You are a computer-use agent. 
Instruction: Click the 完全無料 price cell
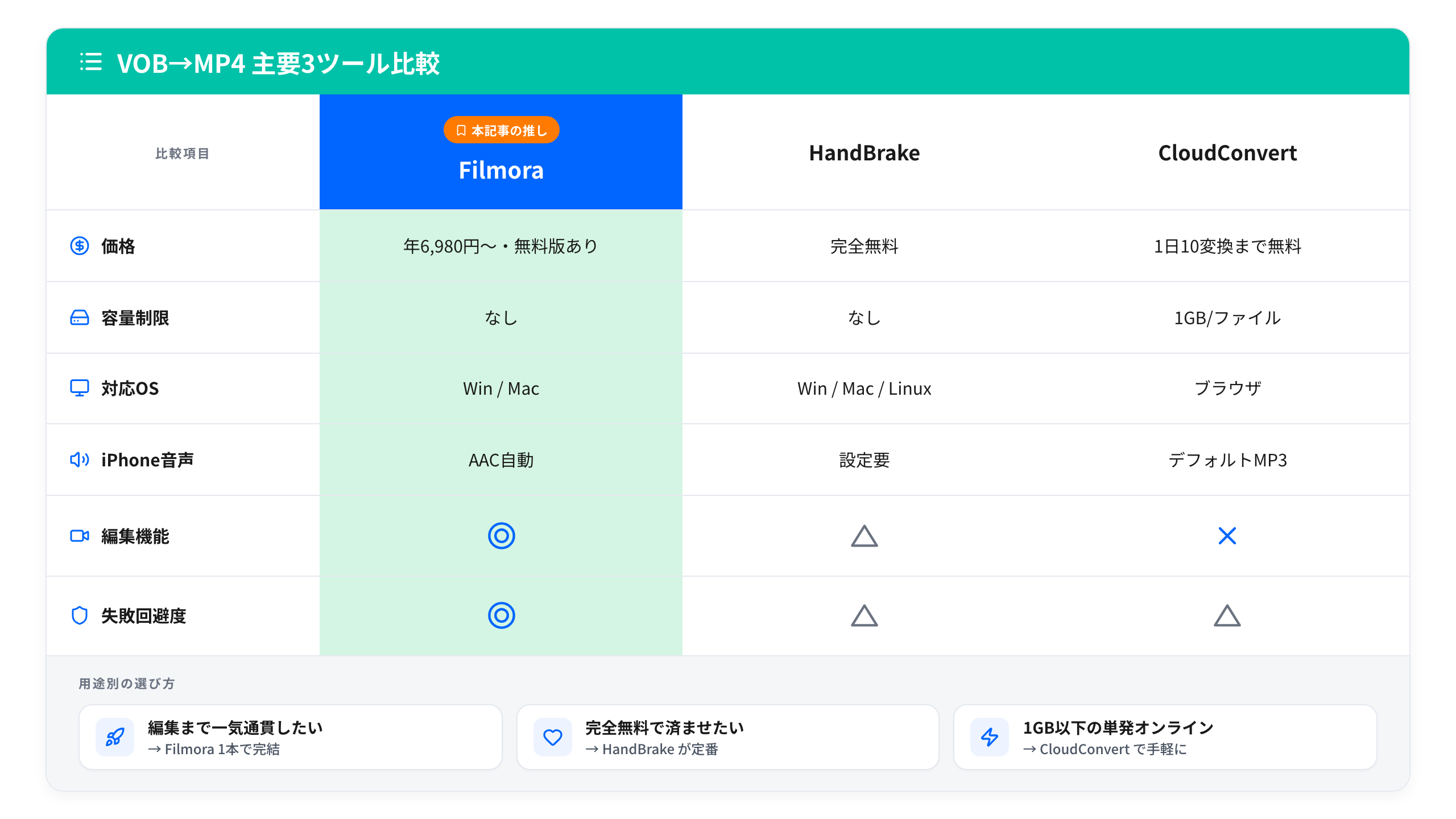[864, 246]
